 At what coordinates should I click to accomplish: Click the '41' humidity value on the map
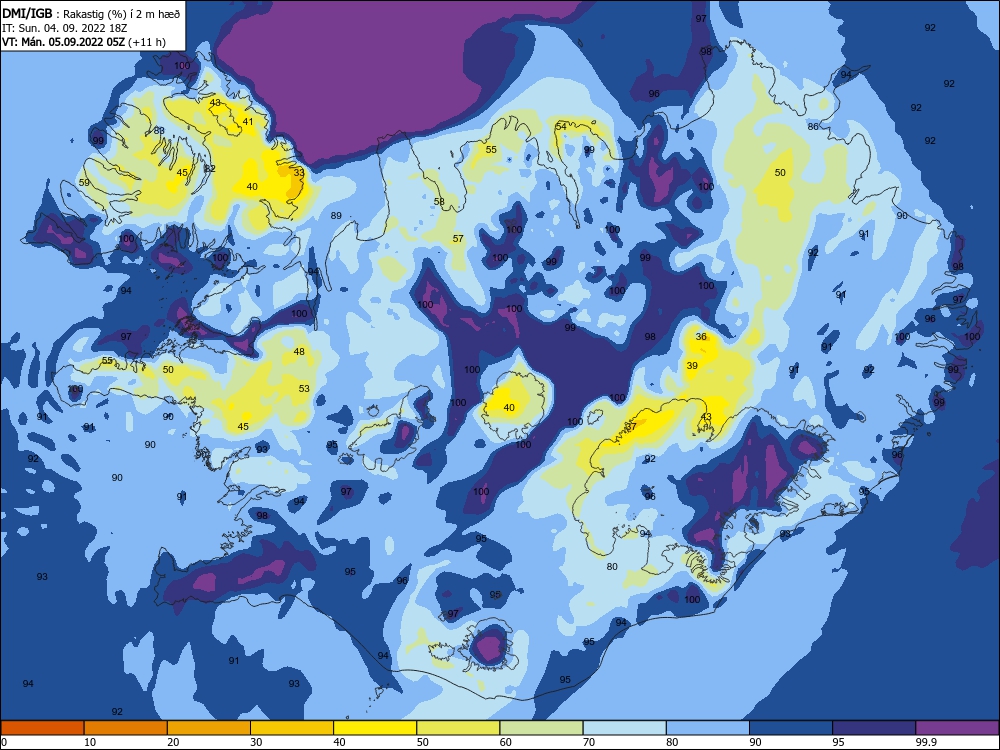click(x=248, y=122)
